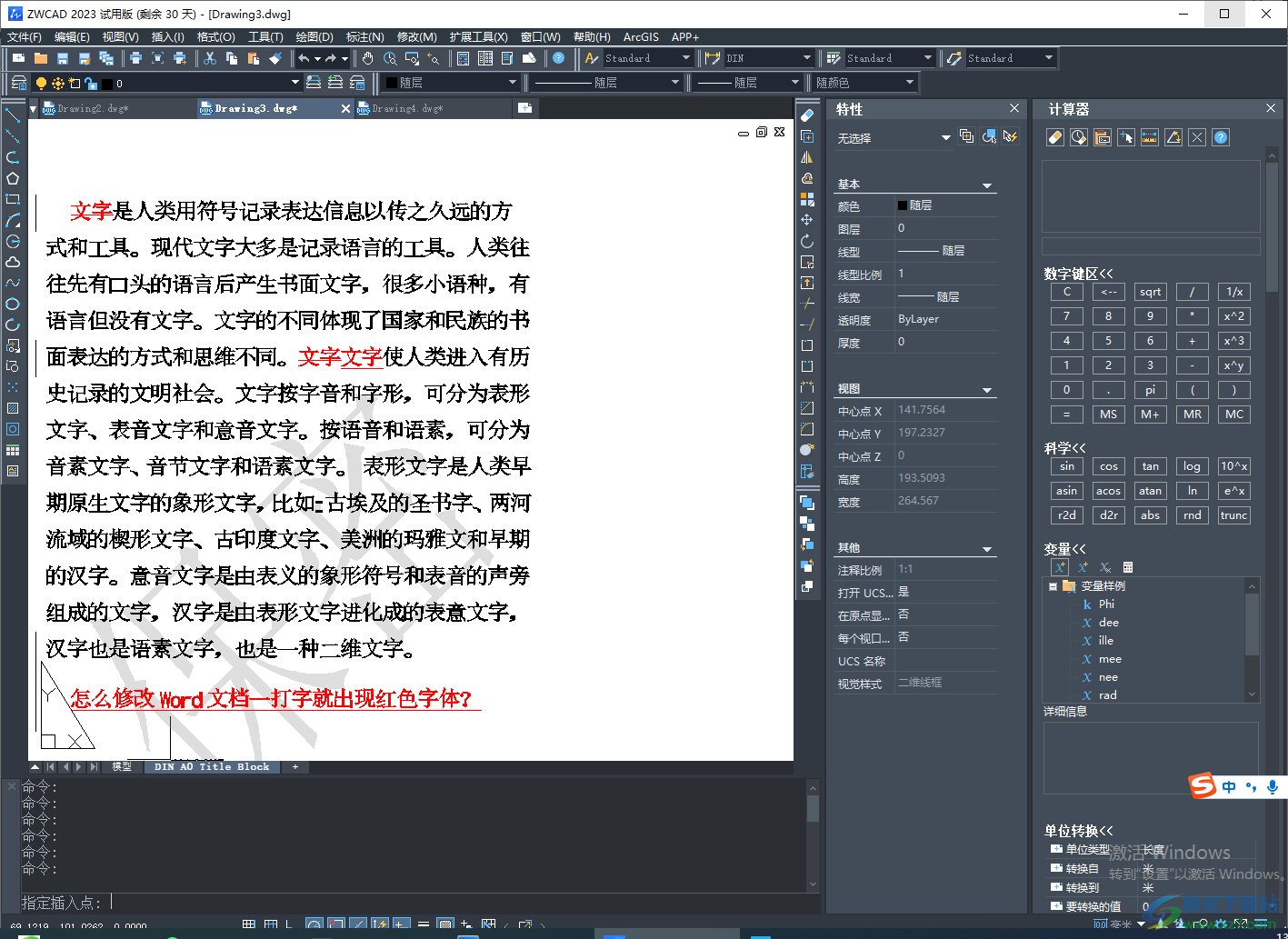The width and height of the screenshot is (1288, 939).
Task: Select the Pan hand tool
Action: click(x=367, y=58)
